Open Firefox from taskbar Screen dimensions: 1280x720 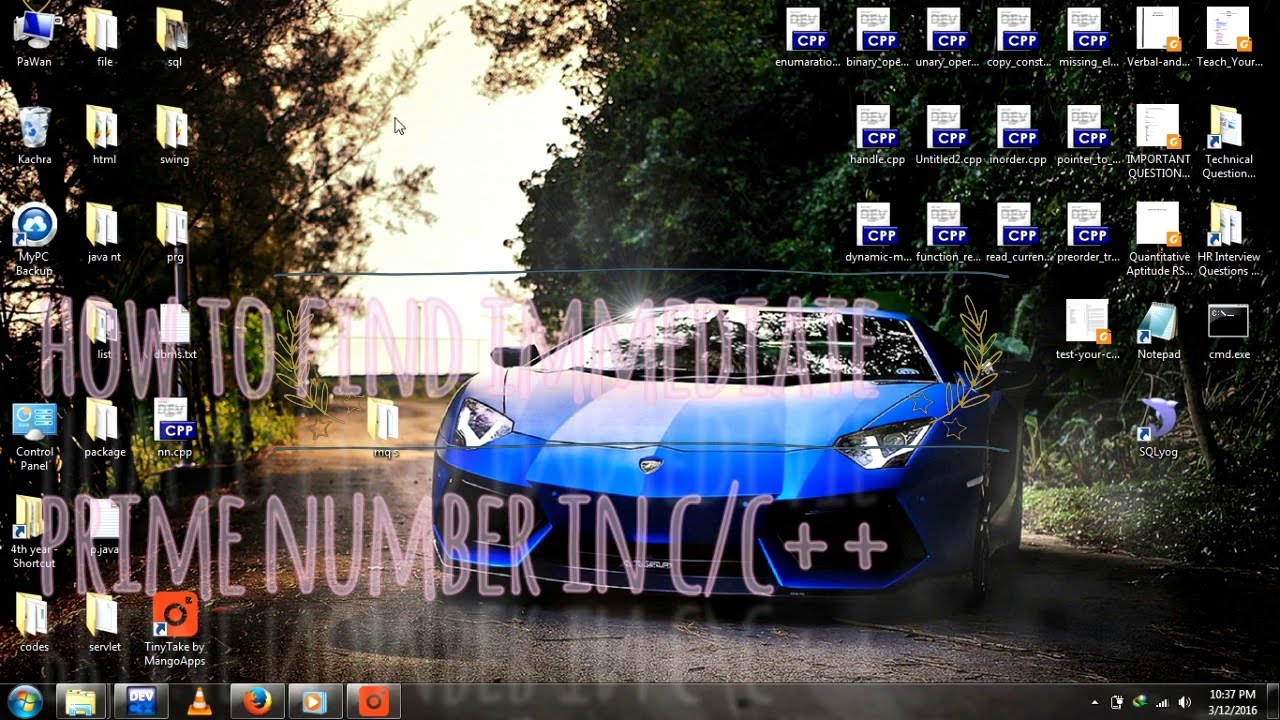pos(257,702)
